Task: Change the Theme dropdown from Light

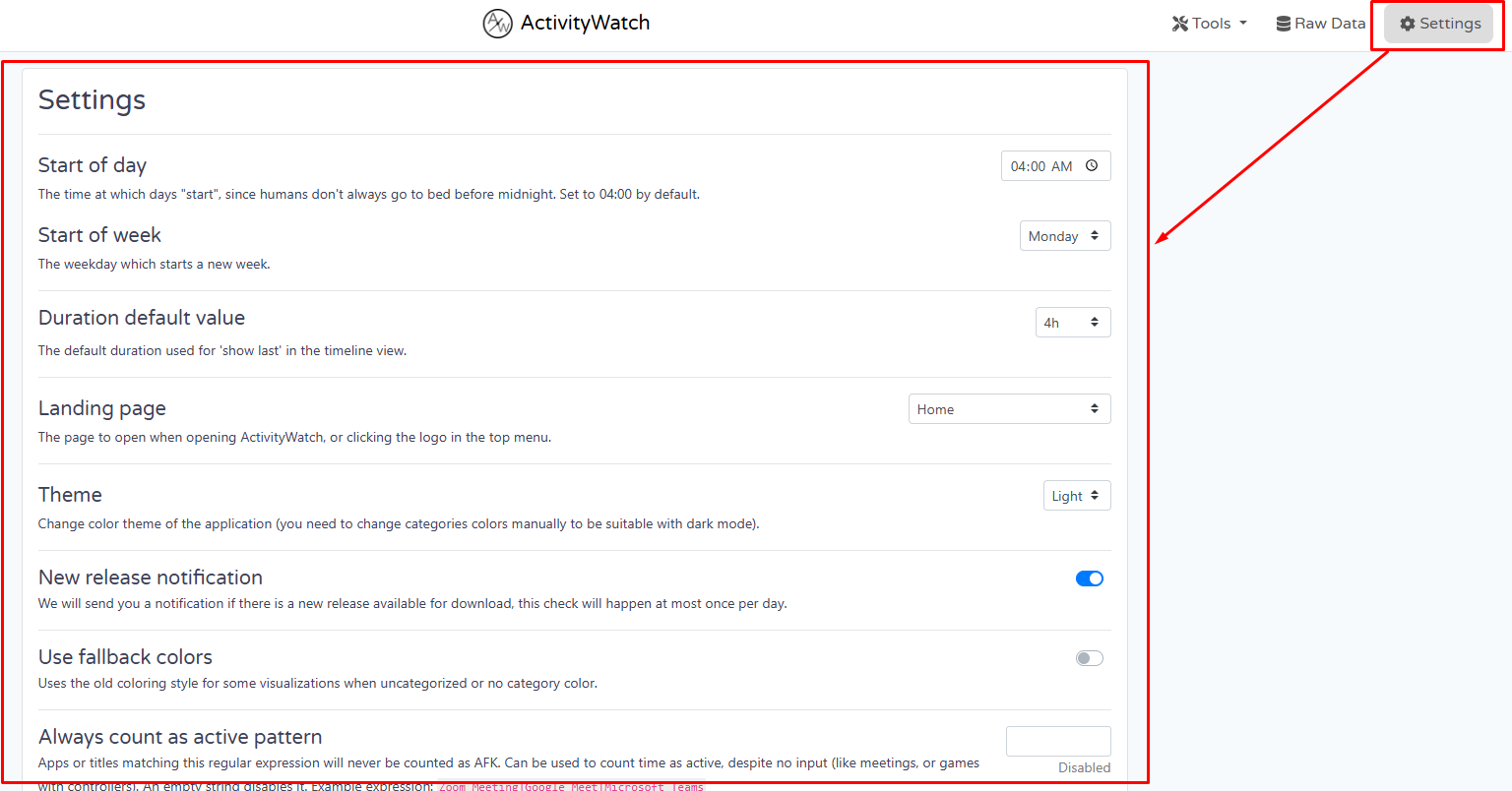Action: [x=1076, y=496]
